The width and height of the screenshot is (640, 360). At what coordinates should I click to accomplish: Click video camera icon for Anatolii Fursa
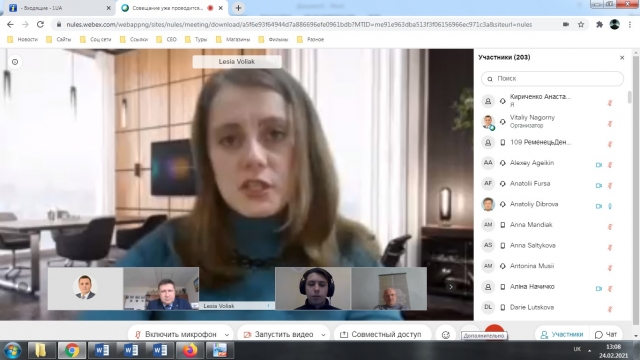point(599,185)
